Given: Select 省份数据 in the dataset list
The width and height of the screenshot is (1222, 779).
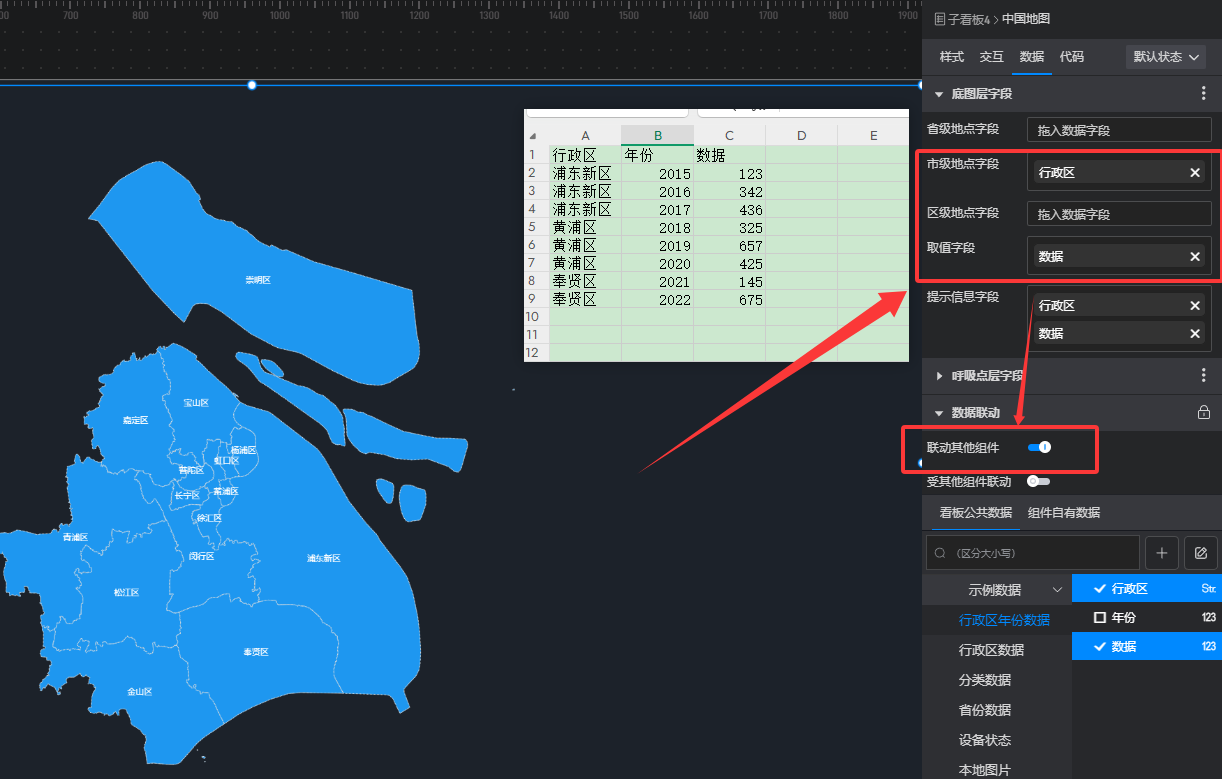Looking at the screenshot, I should (x=984, y=710).
